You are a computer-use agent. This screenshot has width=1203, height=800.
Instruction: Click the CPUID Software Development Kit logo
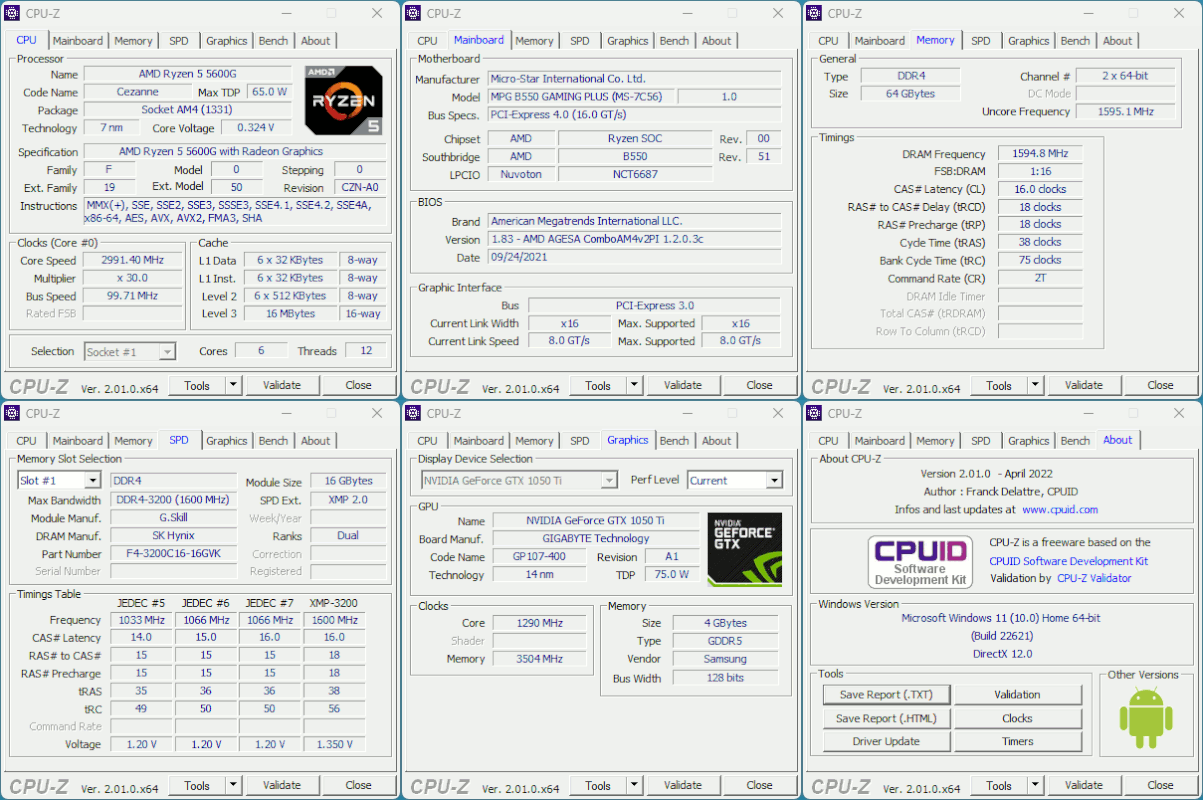(x=920, y=562)
